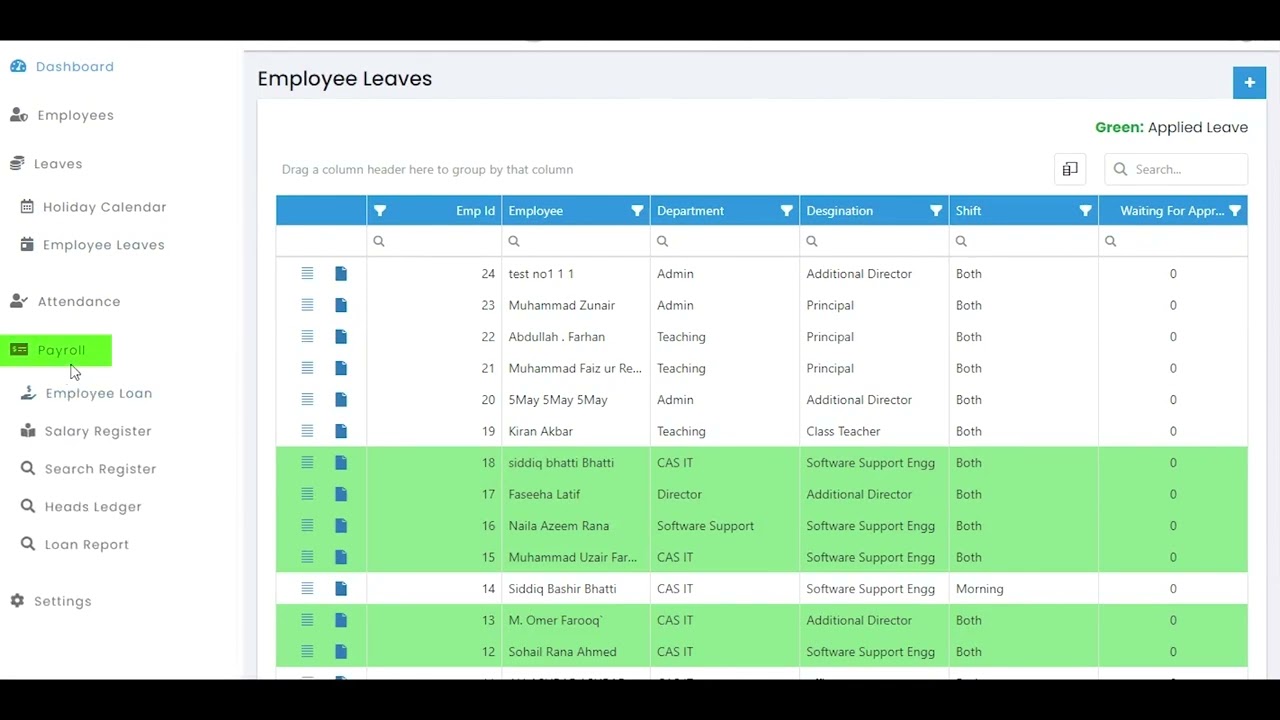Collapse the Payroll sidebar section

56,350
